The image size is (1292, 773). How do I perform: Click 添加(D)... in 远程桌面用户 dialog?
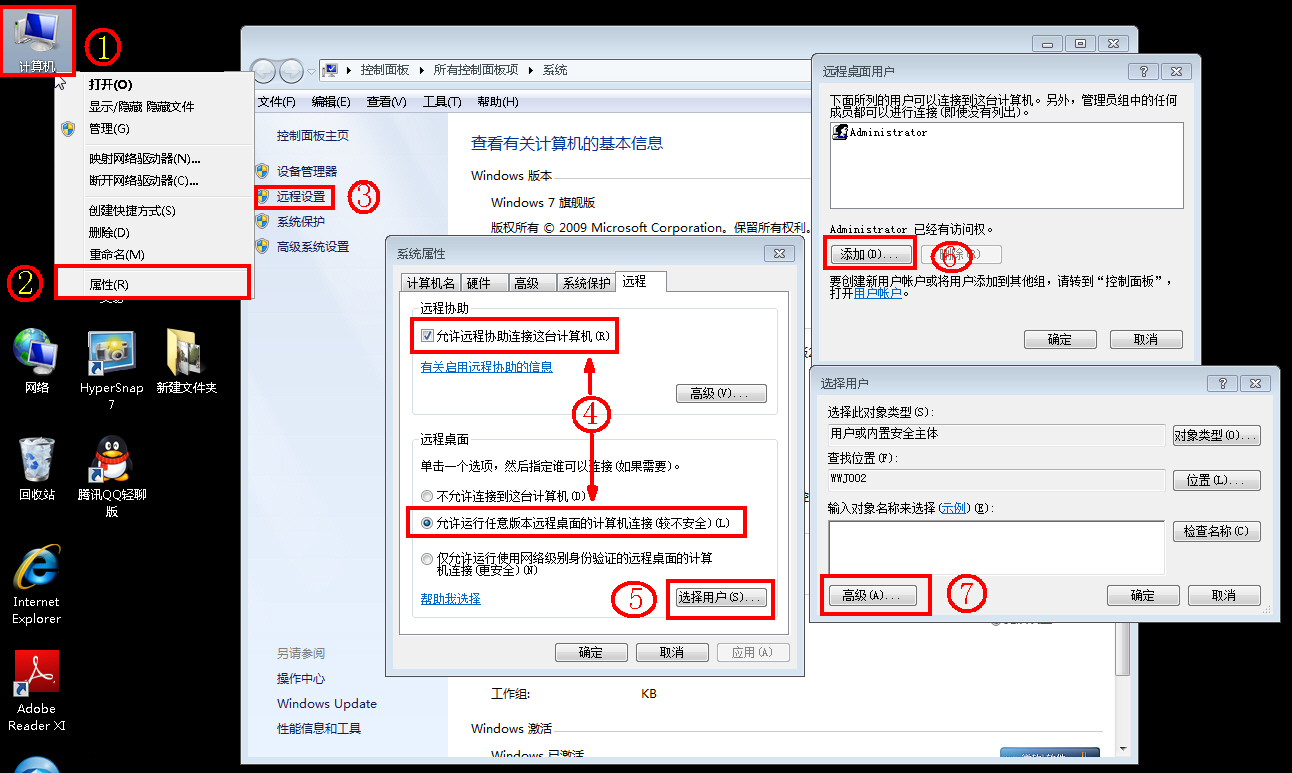(870, 254)
